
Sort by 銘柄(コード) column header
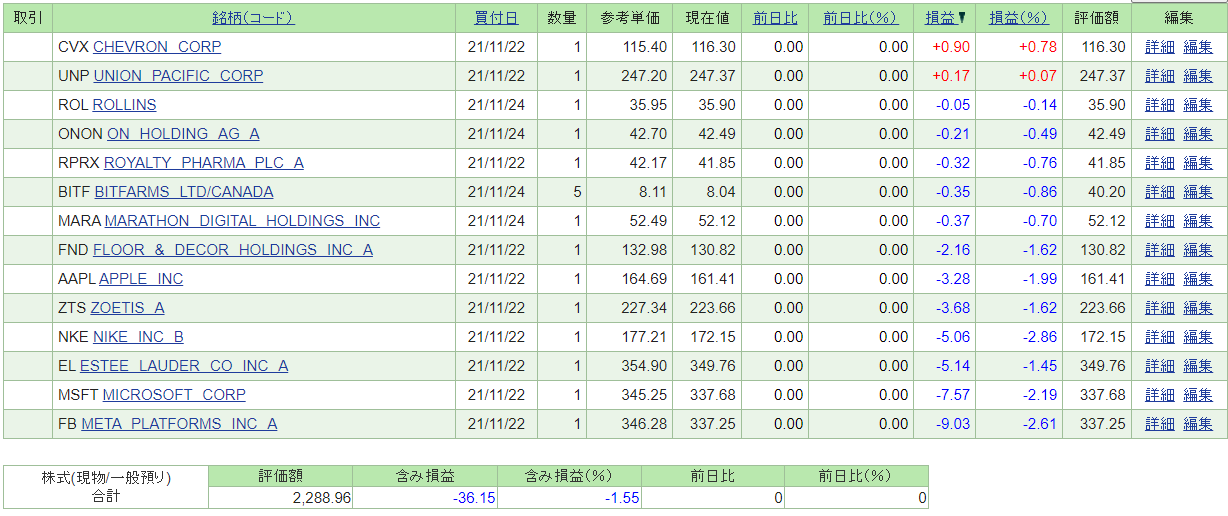[254, 17]
